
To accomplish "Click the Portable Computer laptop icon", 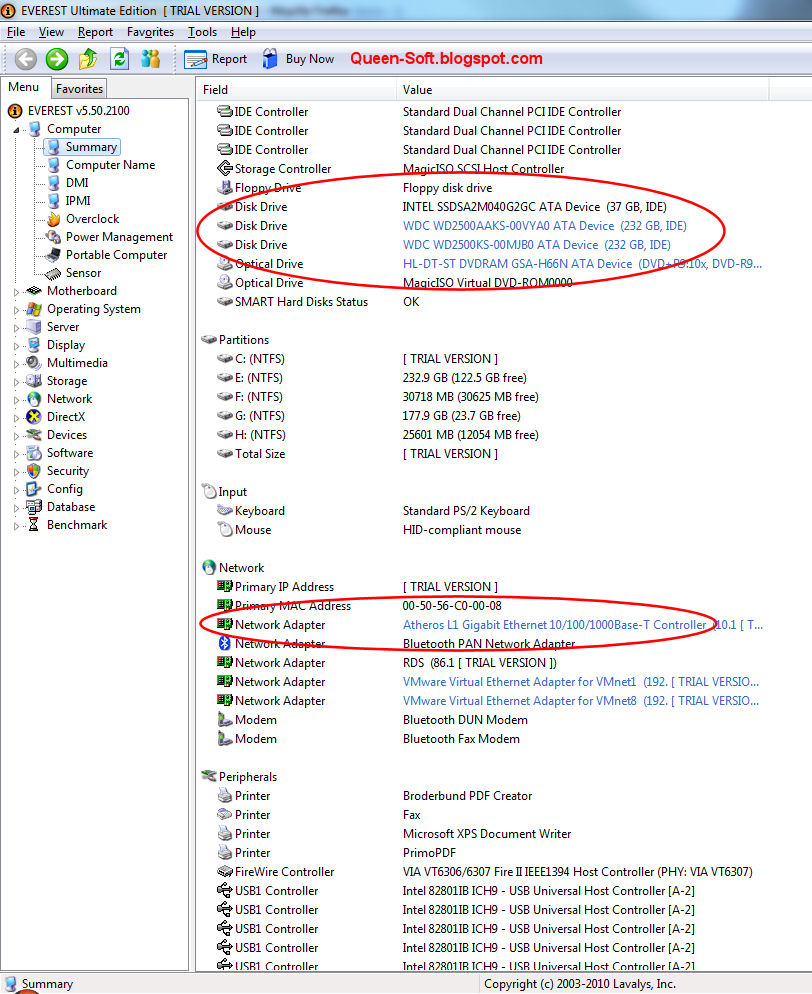I will click(53, 255).
